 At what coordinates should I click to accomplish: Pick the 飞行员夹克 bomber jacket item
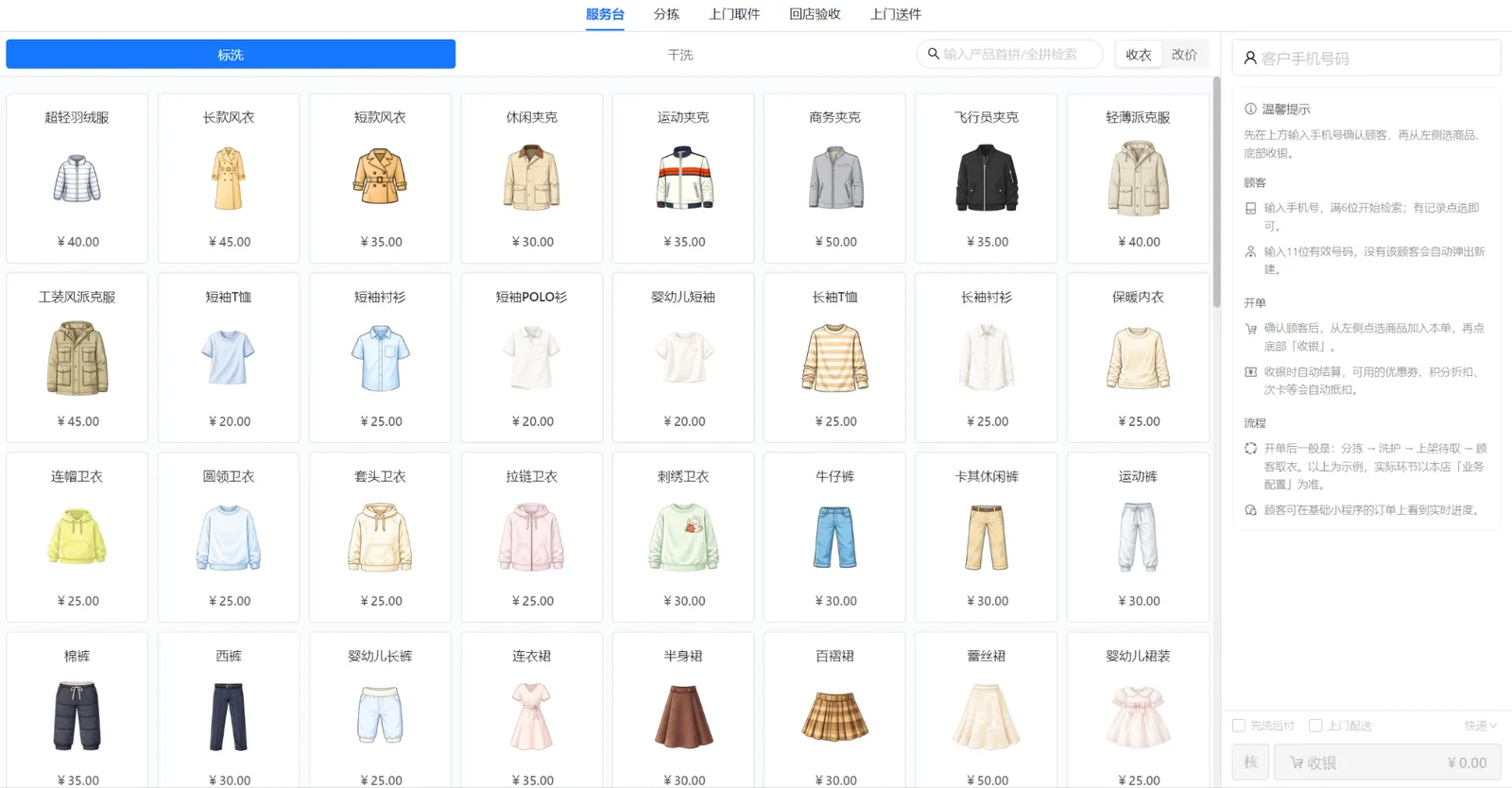click(987, 178)
